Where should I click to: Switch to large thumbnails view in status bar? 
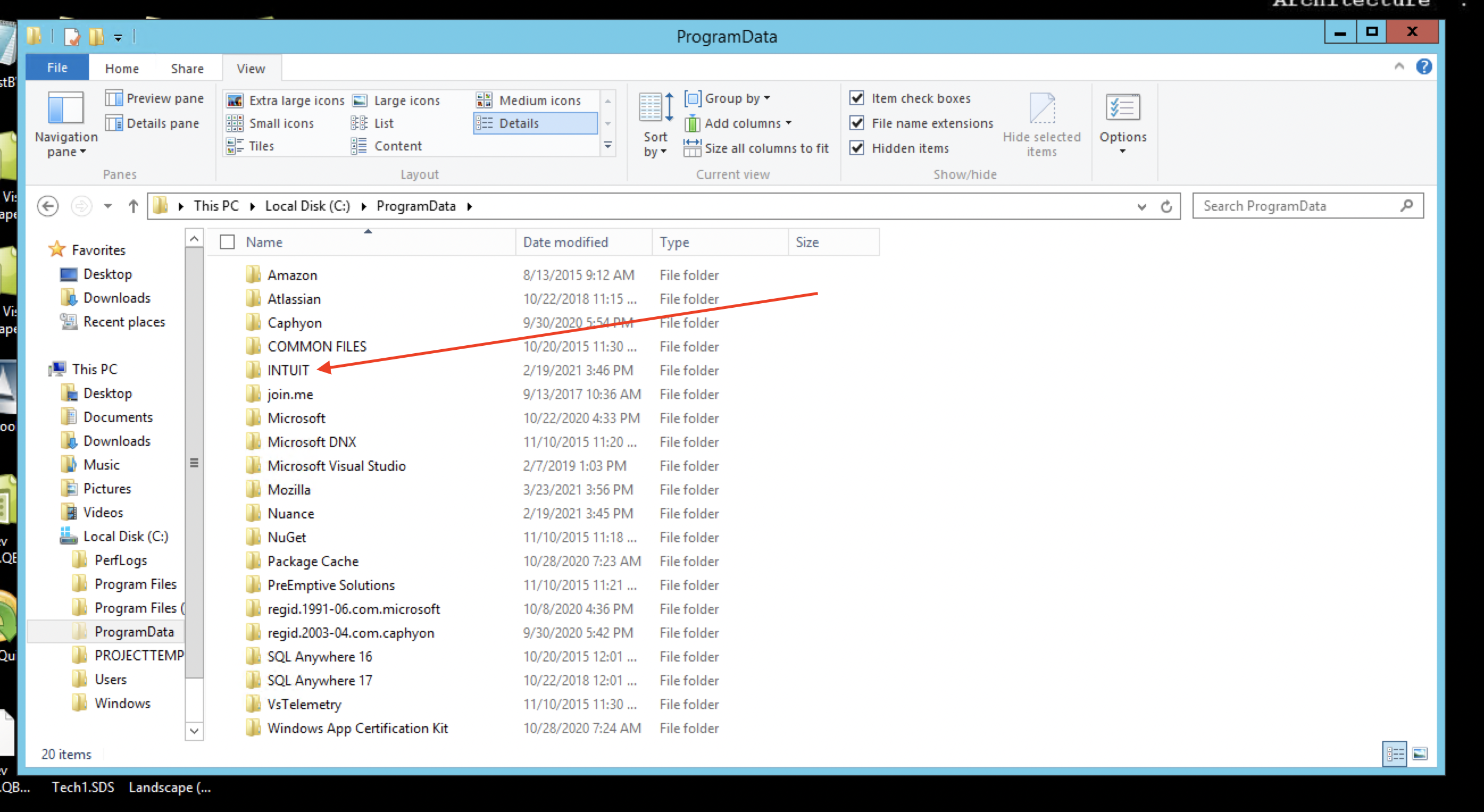1419,754
